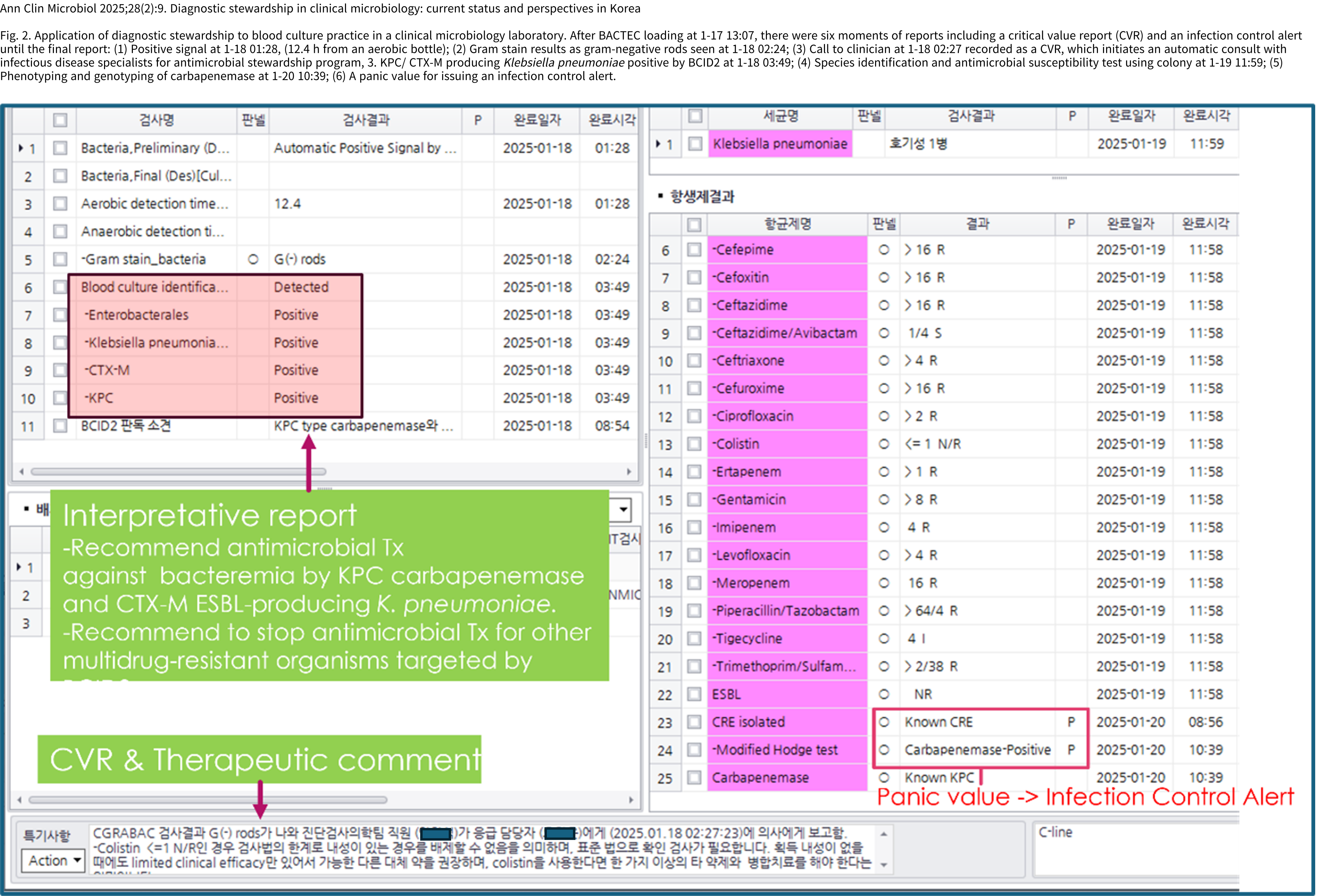Click the 항생제결과 section heading
The image size is (1320, 896).
click(x=702, y=197)
